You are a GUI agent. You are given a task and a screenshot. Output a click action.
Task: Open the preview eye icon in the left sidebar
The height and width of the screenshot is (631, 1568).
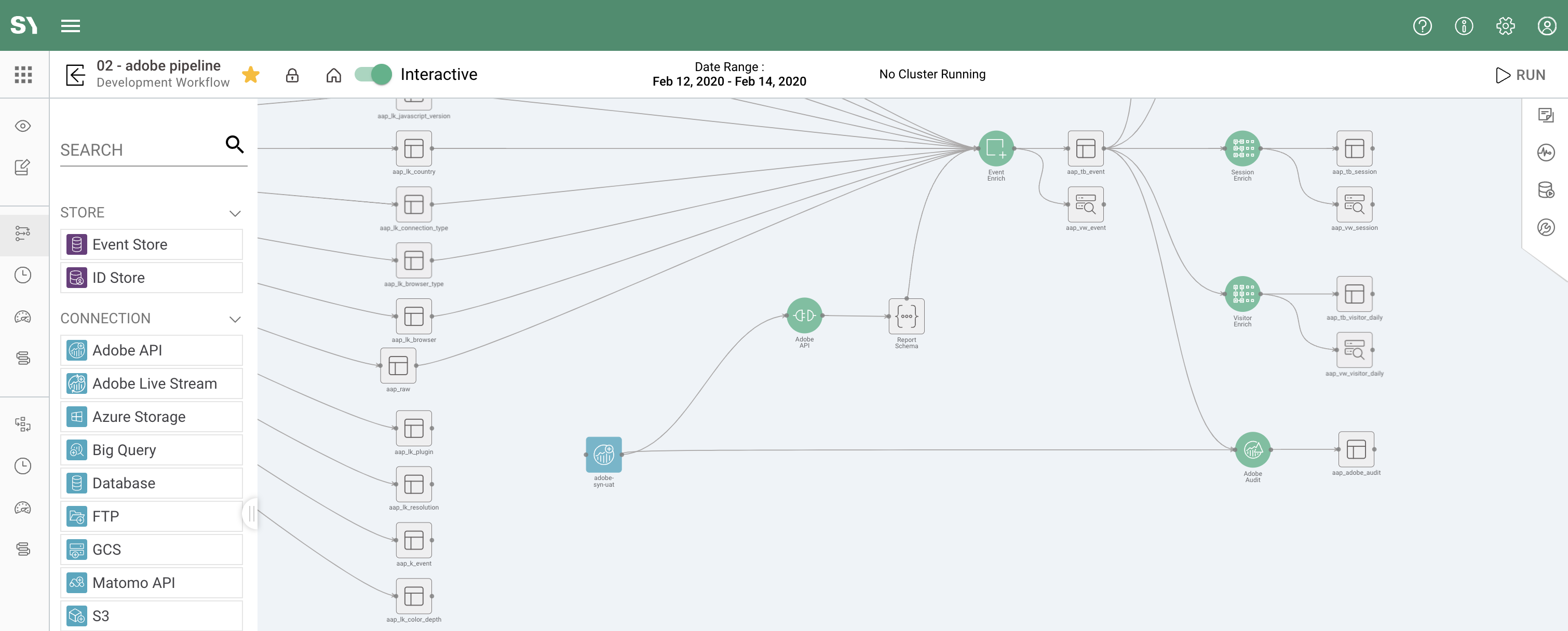(22, 126)
